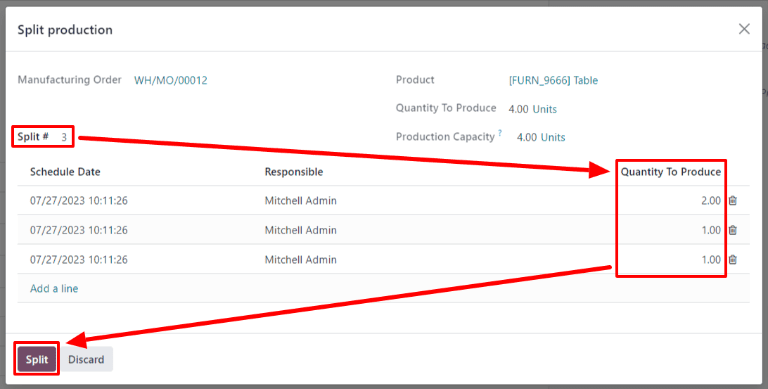Click the Split button
Screen dimensions: 768x389
click(x=37, y=359)
